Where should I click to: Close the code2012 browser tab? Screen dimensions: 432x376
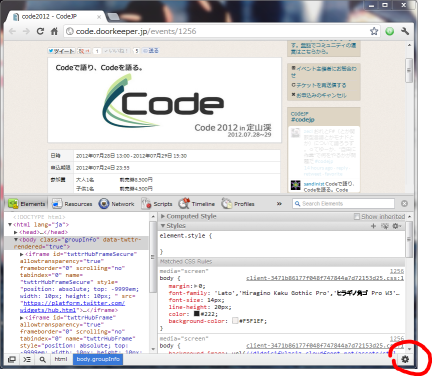pyautogui.click(x=99, y=17)
